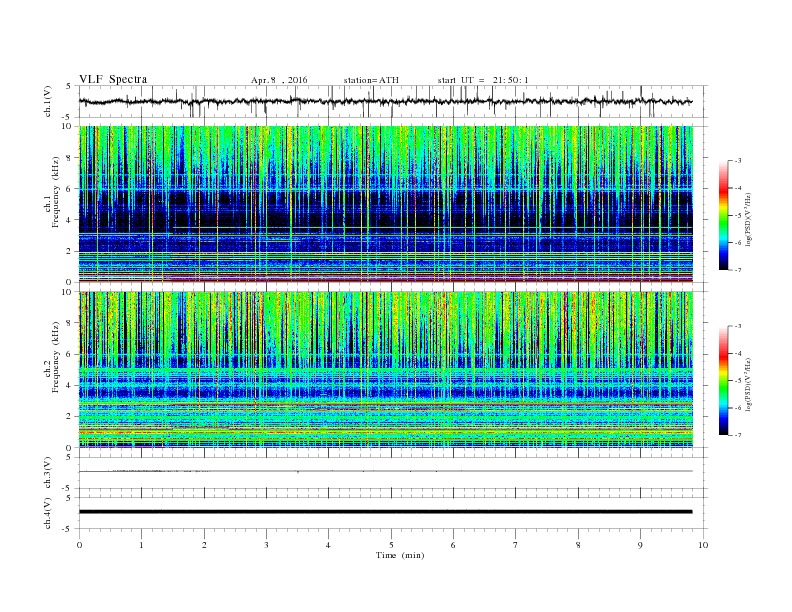Select the date text "Apr. 8, 2016"
This screenshot has width=792, height=612.
coord(279,80)
